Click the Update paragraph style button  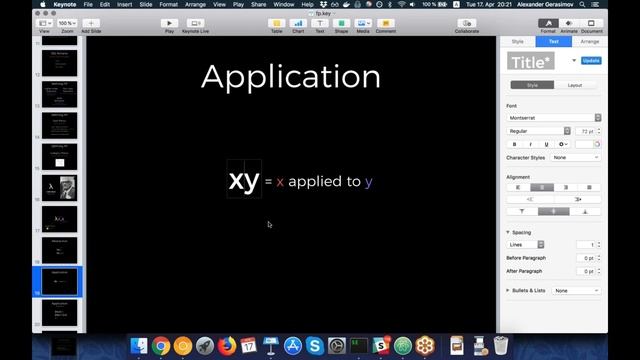point(591,61)
